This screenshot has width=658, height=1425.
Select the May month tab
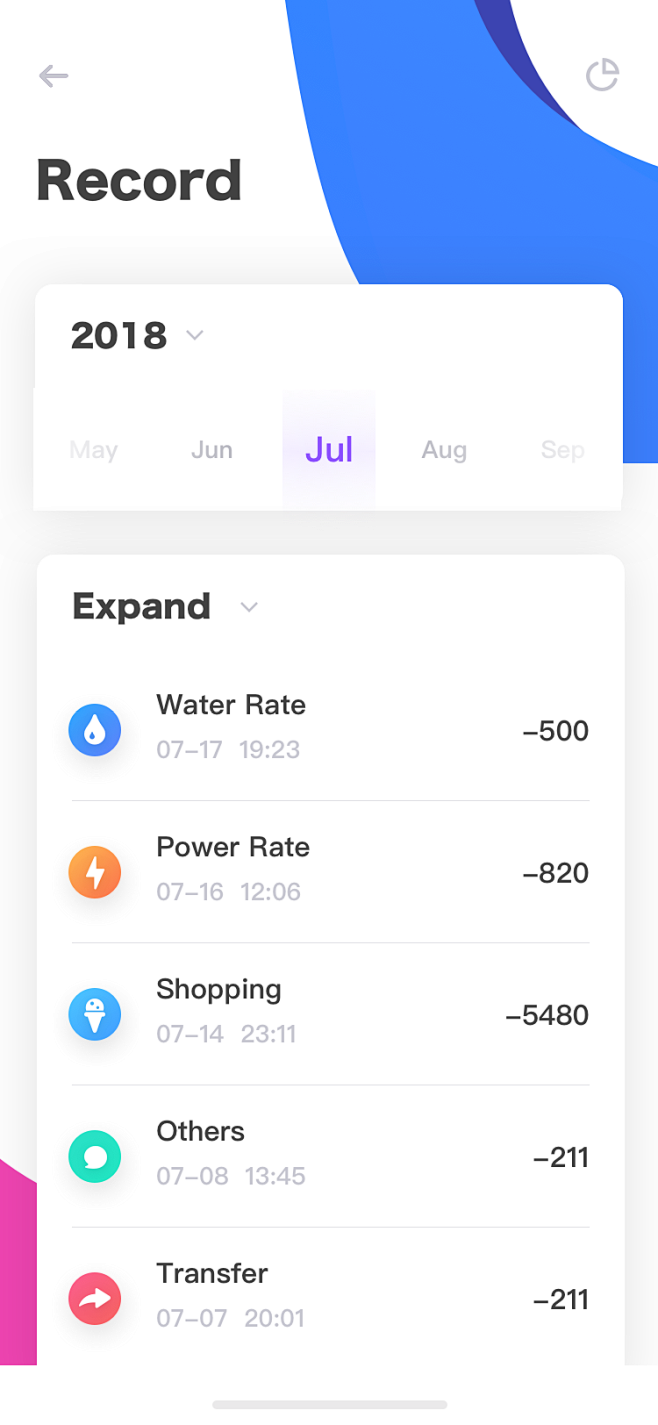tap(94, 450)
